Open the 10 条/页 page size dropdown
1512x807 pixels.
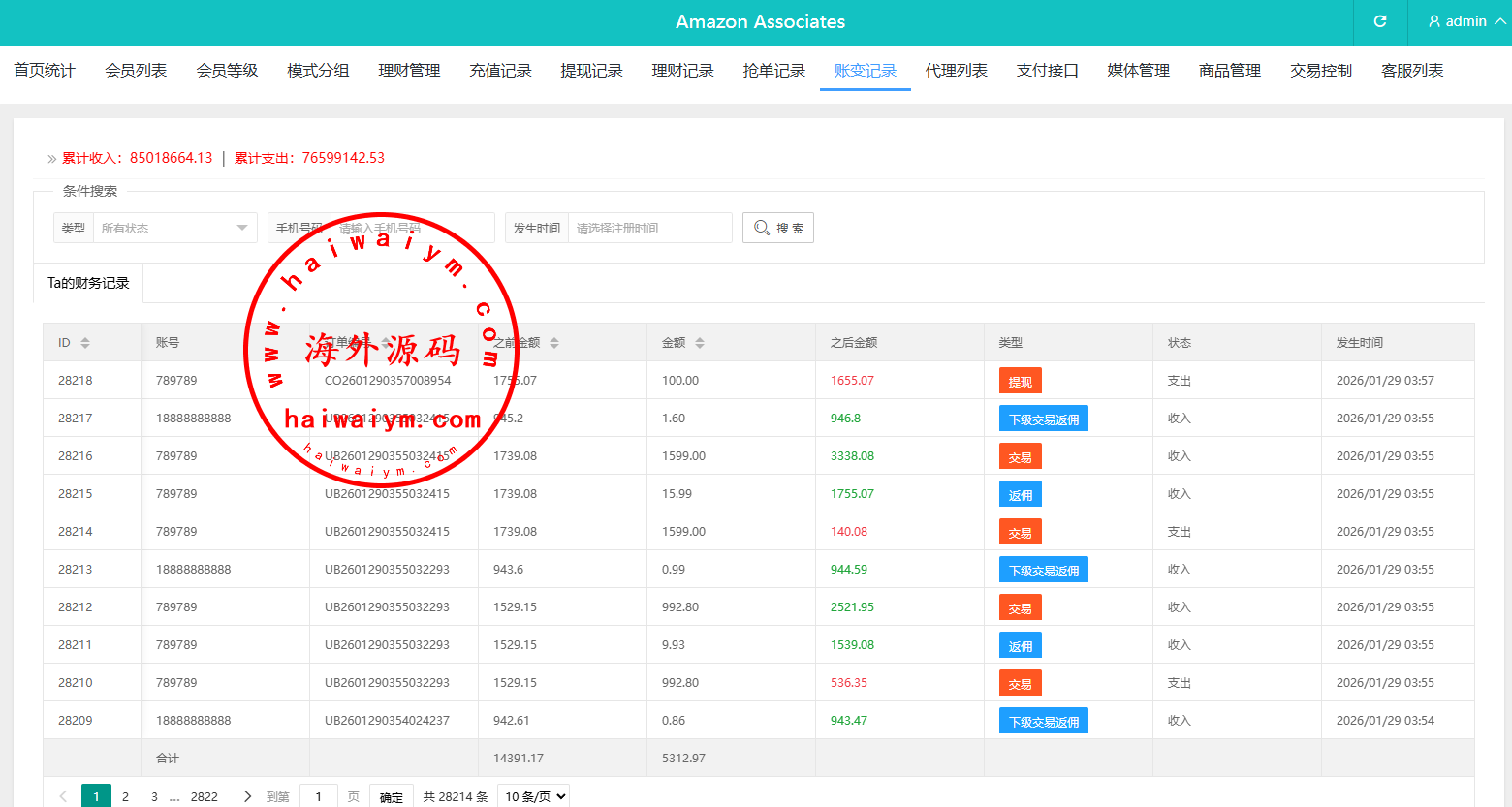(533, 796)
